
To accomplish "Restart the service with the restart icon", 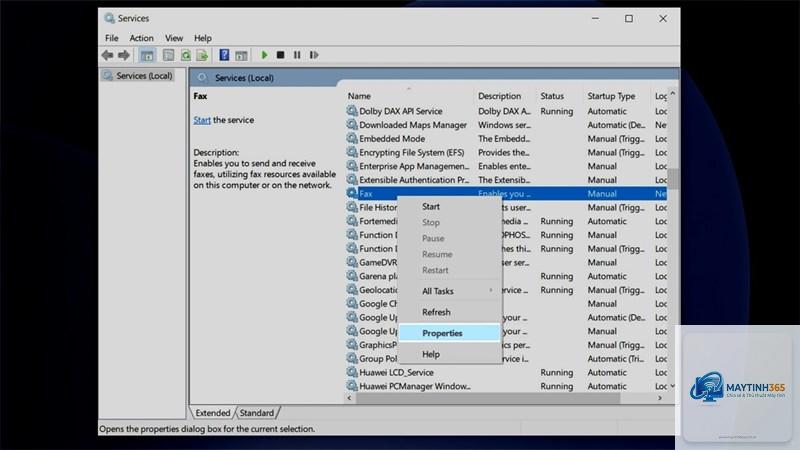I will pos(314,55).
